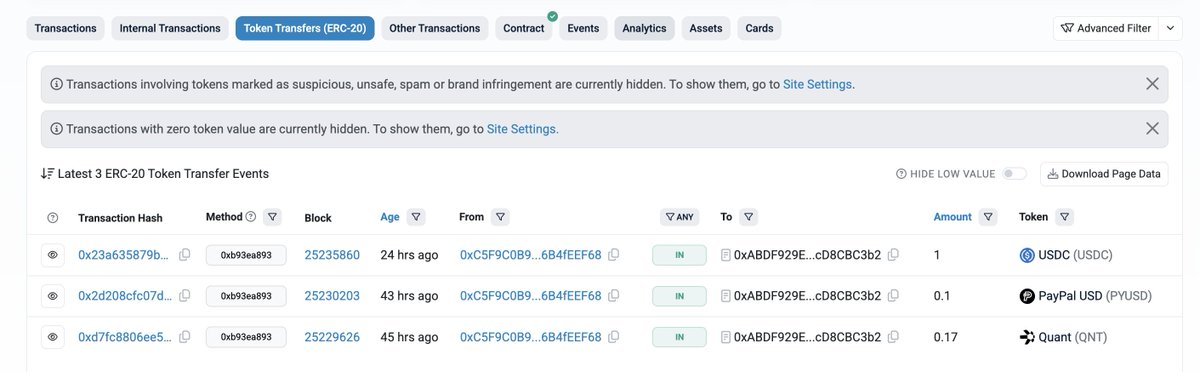Open the To column filter

pyautogui.click(x=749, y=216)
